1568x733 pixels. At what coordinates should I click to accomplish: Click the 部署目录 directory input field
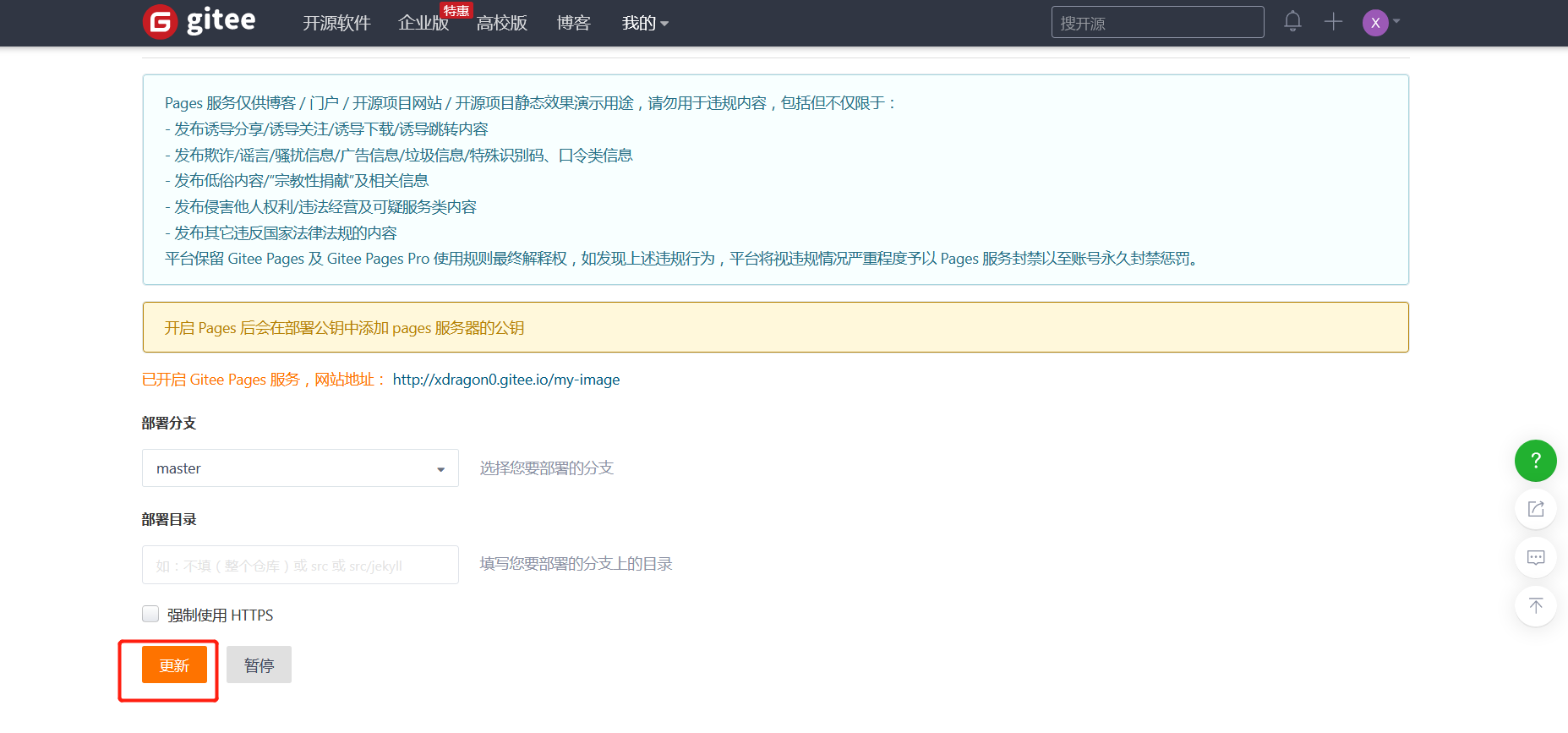coord(300,565)
